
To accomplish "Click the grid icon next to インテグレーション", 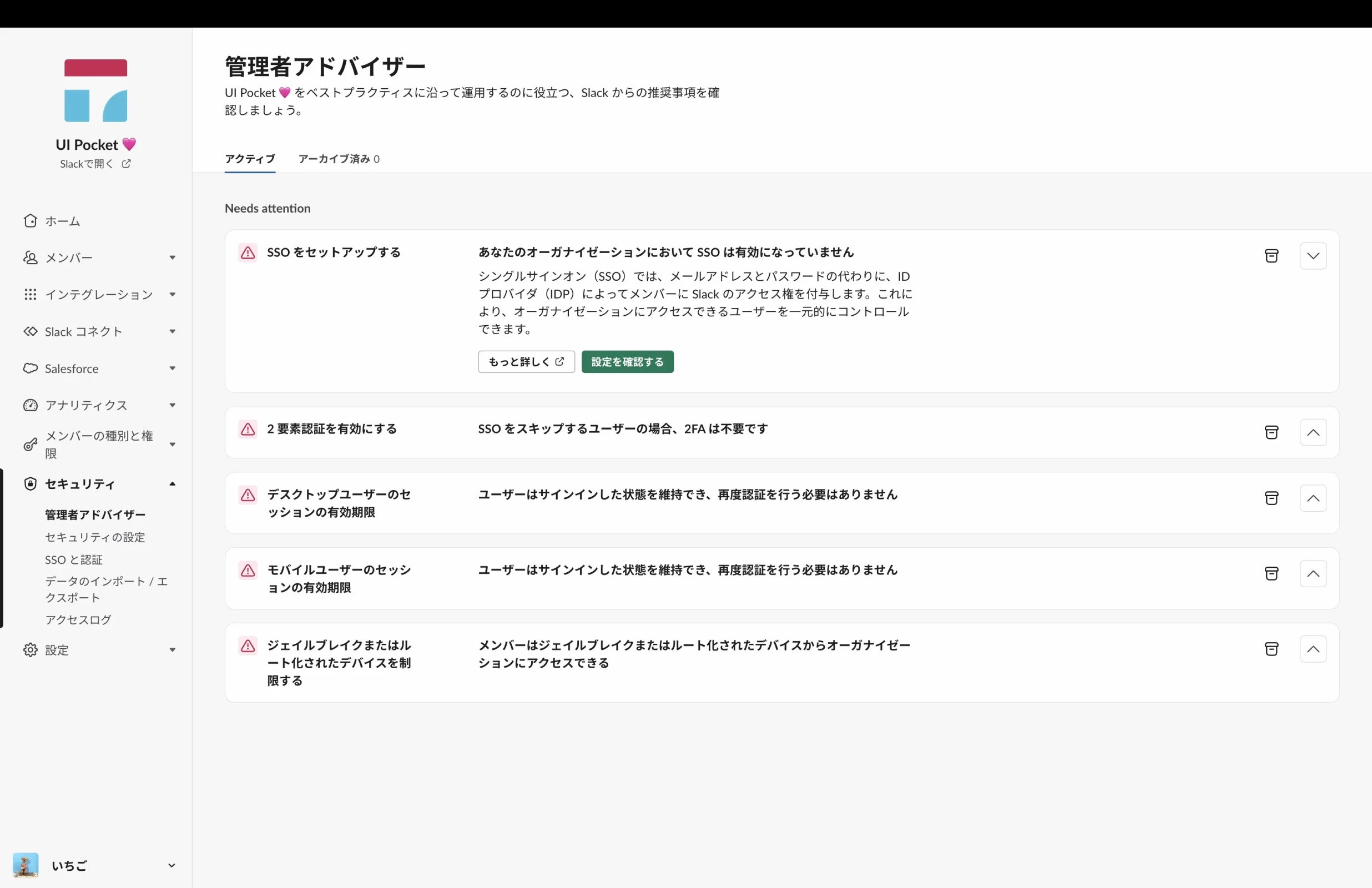I will click(x=31, y=295).
